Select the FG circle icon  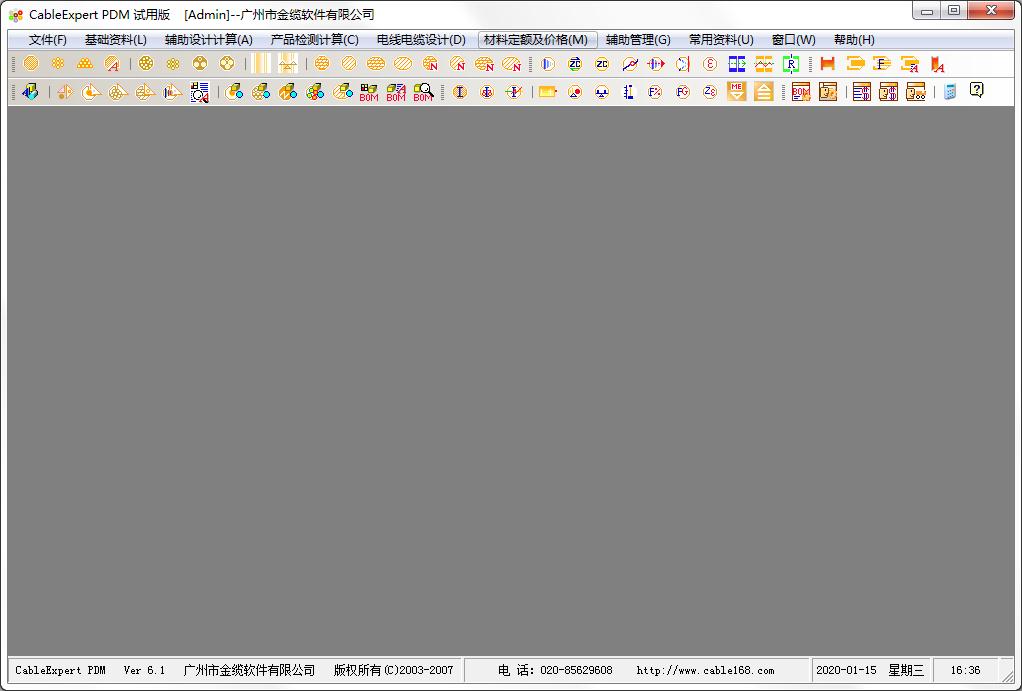pyautogui.click(x=682, y=92)
